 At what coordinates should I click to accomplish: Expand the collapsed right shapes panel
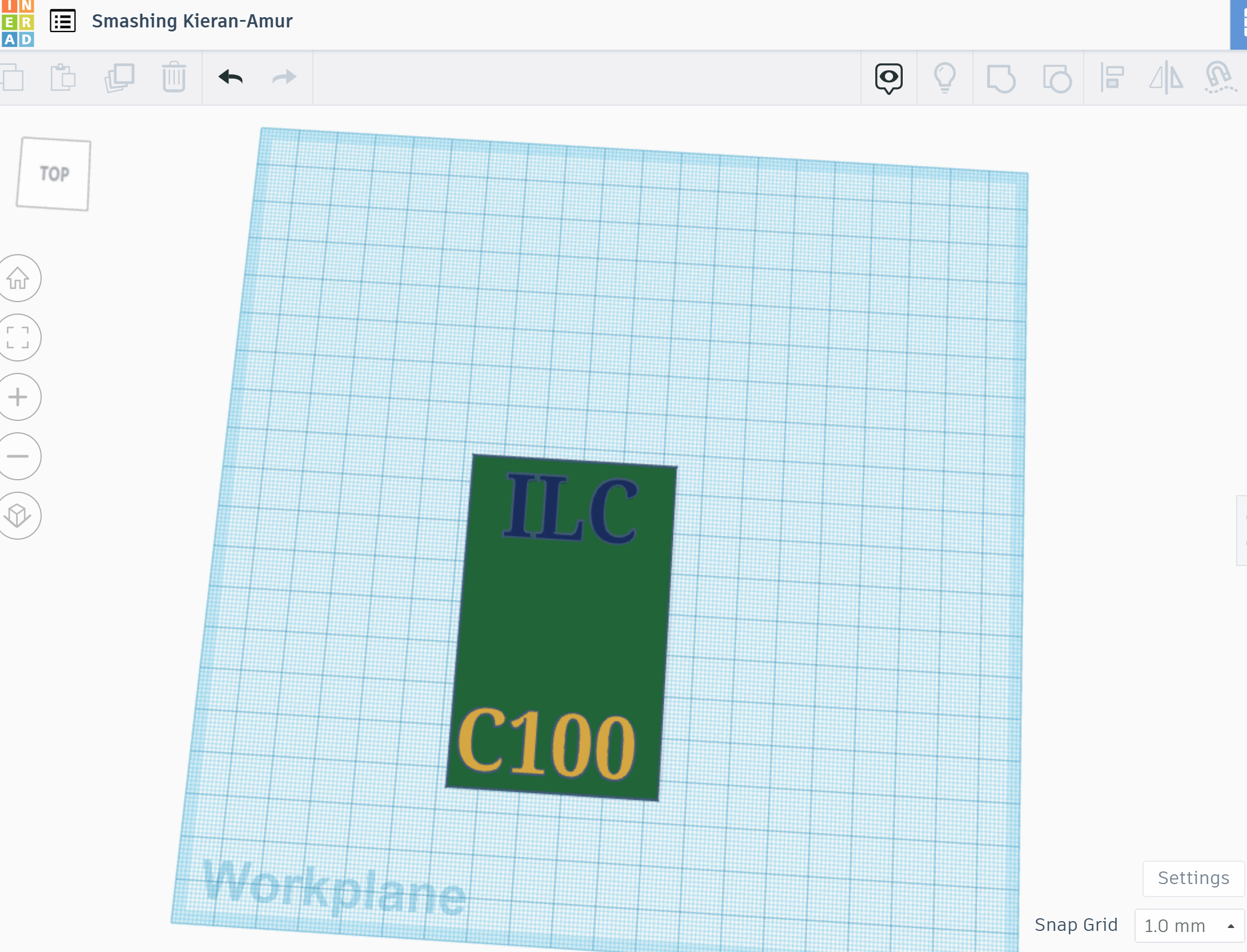tap(1241, 530)
